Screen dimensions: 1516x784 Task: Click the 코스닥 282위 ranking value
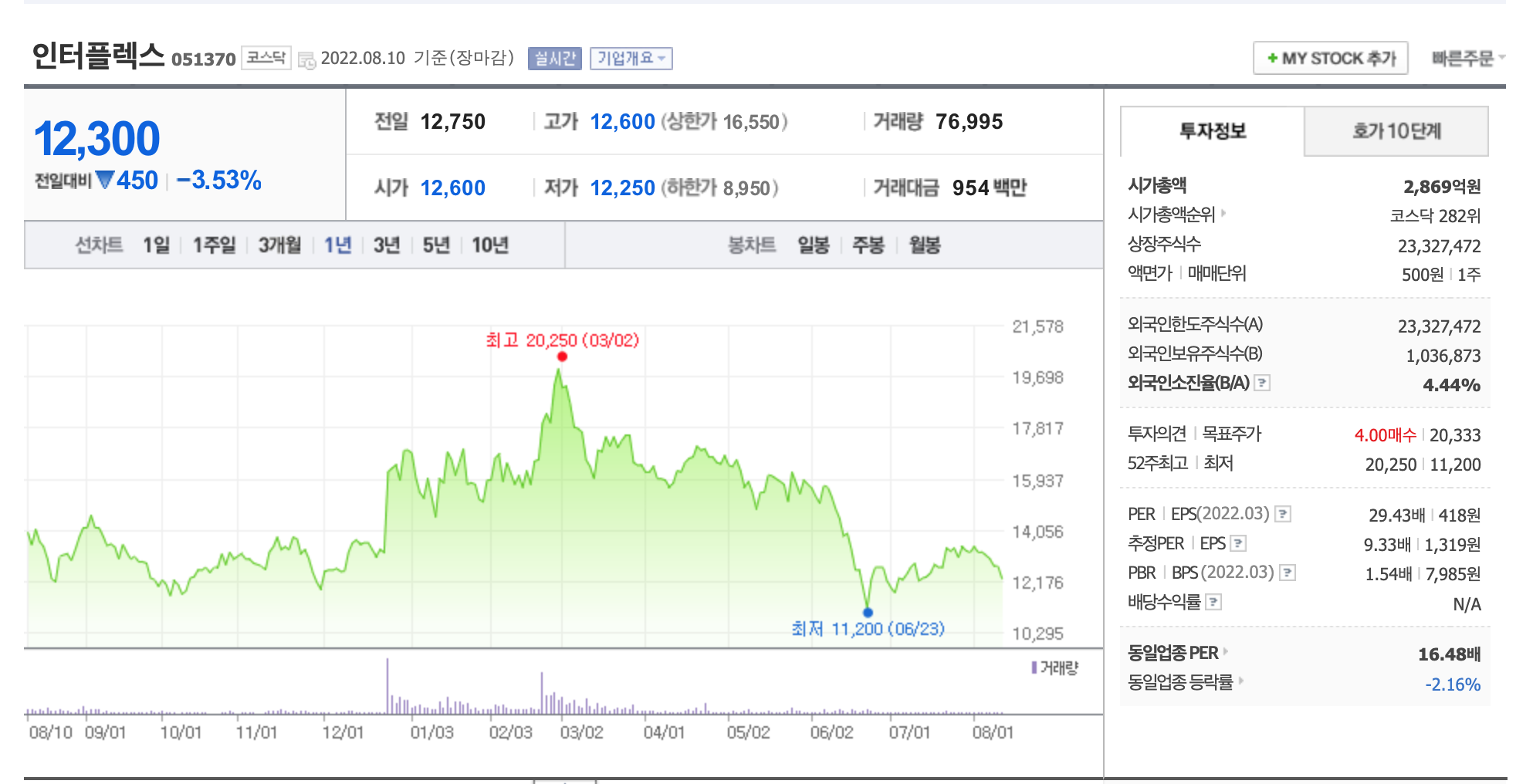click(x=1435, y=216)
